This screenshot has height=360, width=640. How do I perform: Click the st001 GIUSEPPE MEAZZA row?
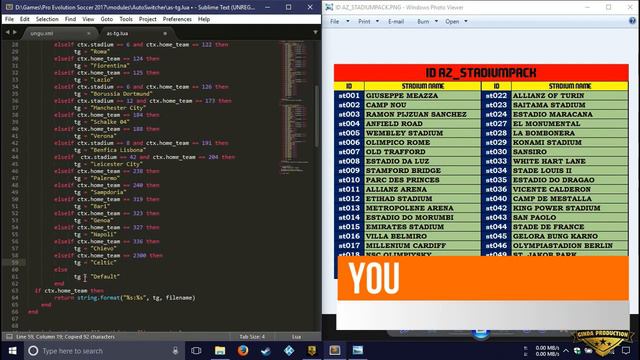tap(407, 96)
